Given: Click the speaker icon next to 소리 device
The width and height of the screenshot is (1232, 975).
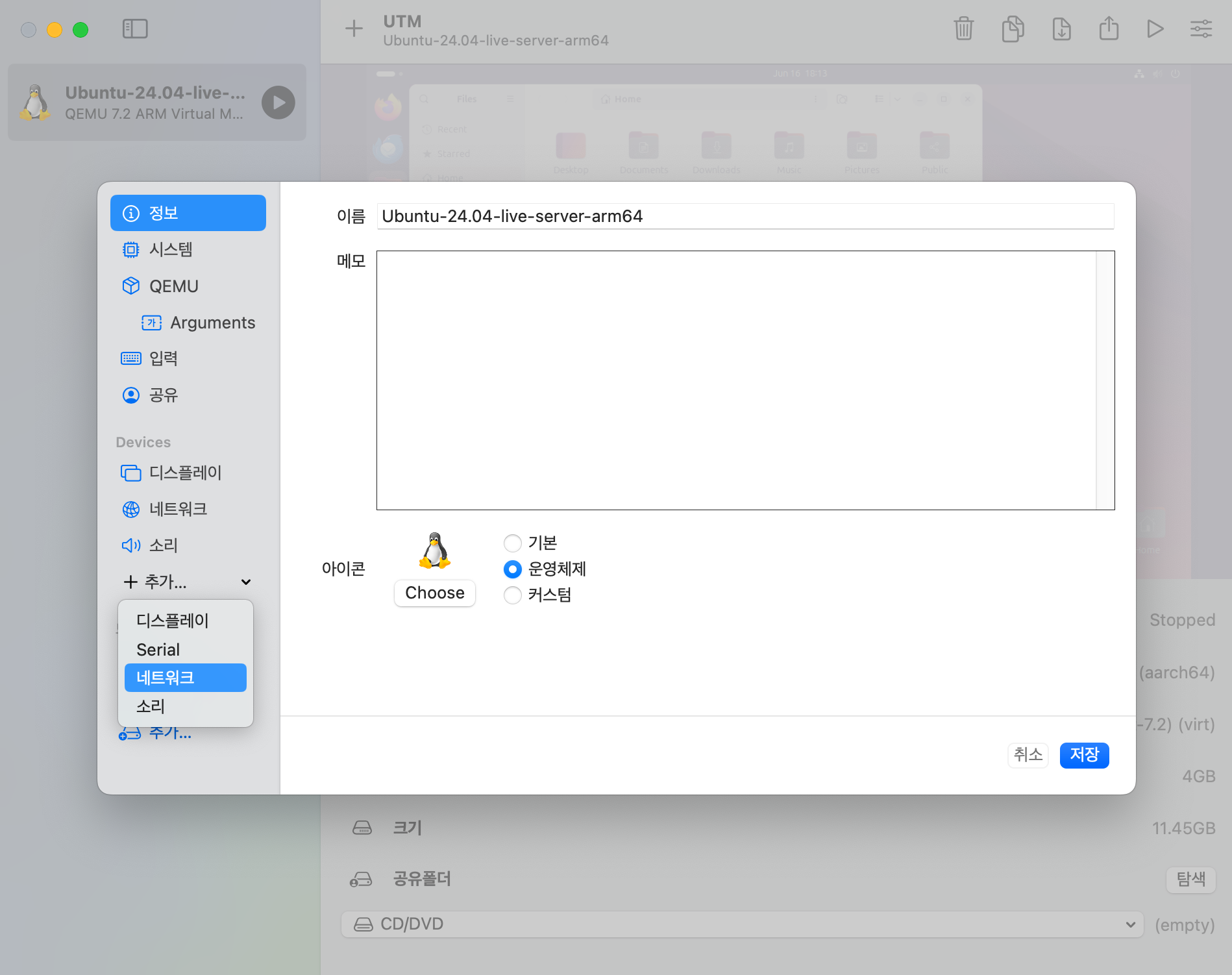Looking at the screenshot, I should click(x=131, y=545).
